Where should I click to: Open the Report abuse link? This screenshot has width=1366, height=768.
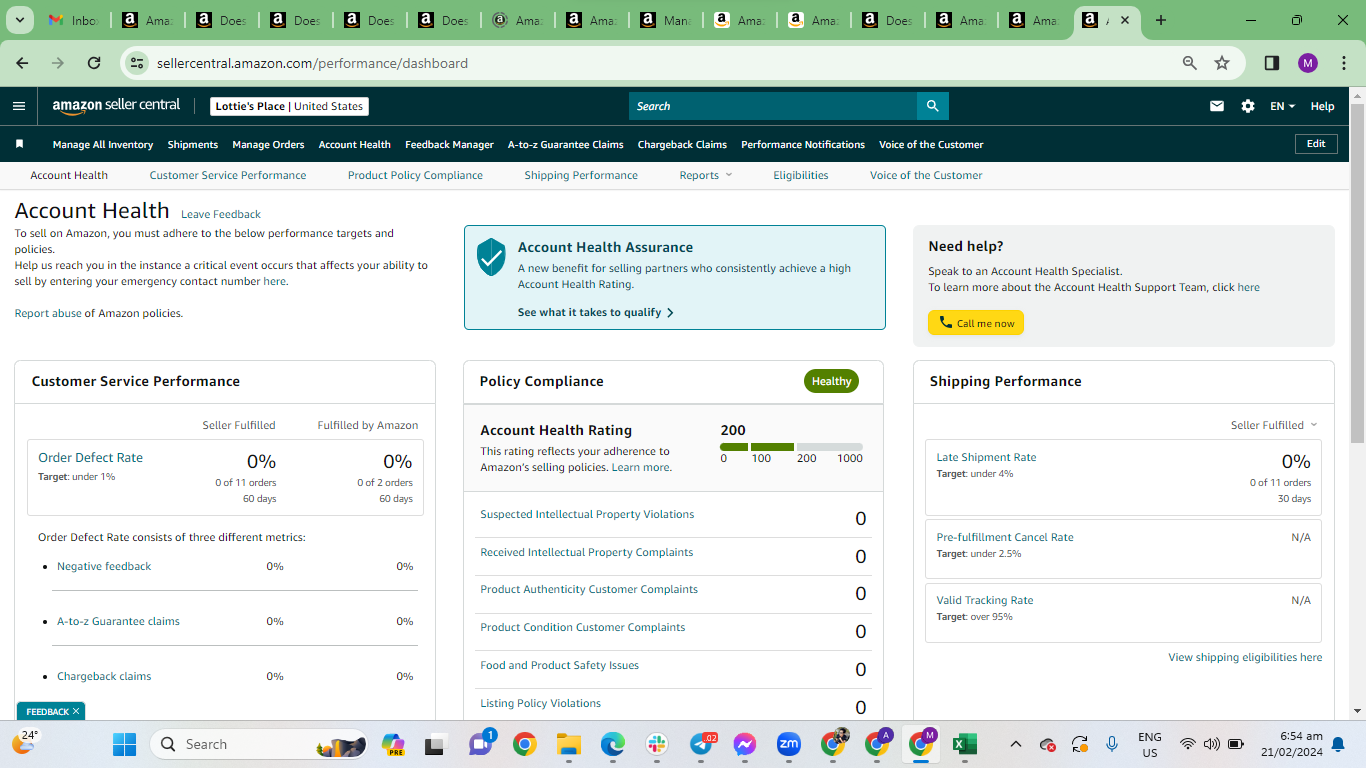click(x=48, y=313)
